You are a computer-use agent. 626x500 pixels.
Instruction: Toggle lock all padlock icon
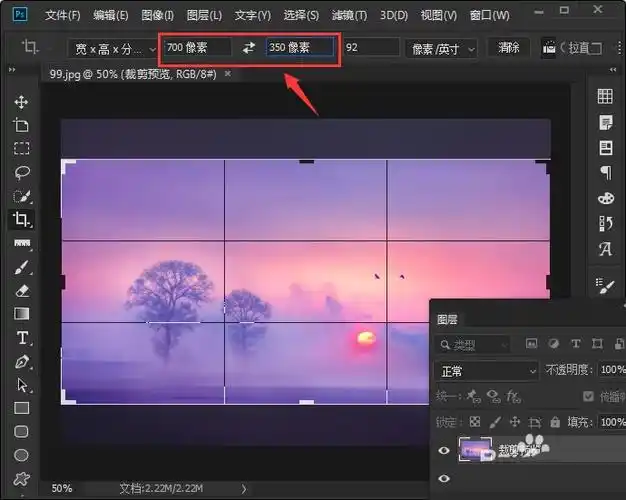click(x=555, y=422)
